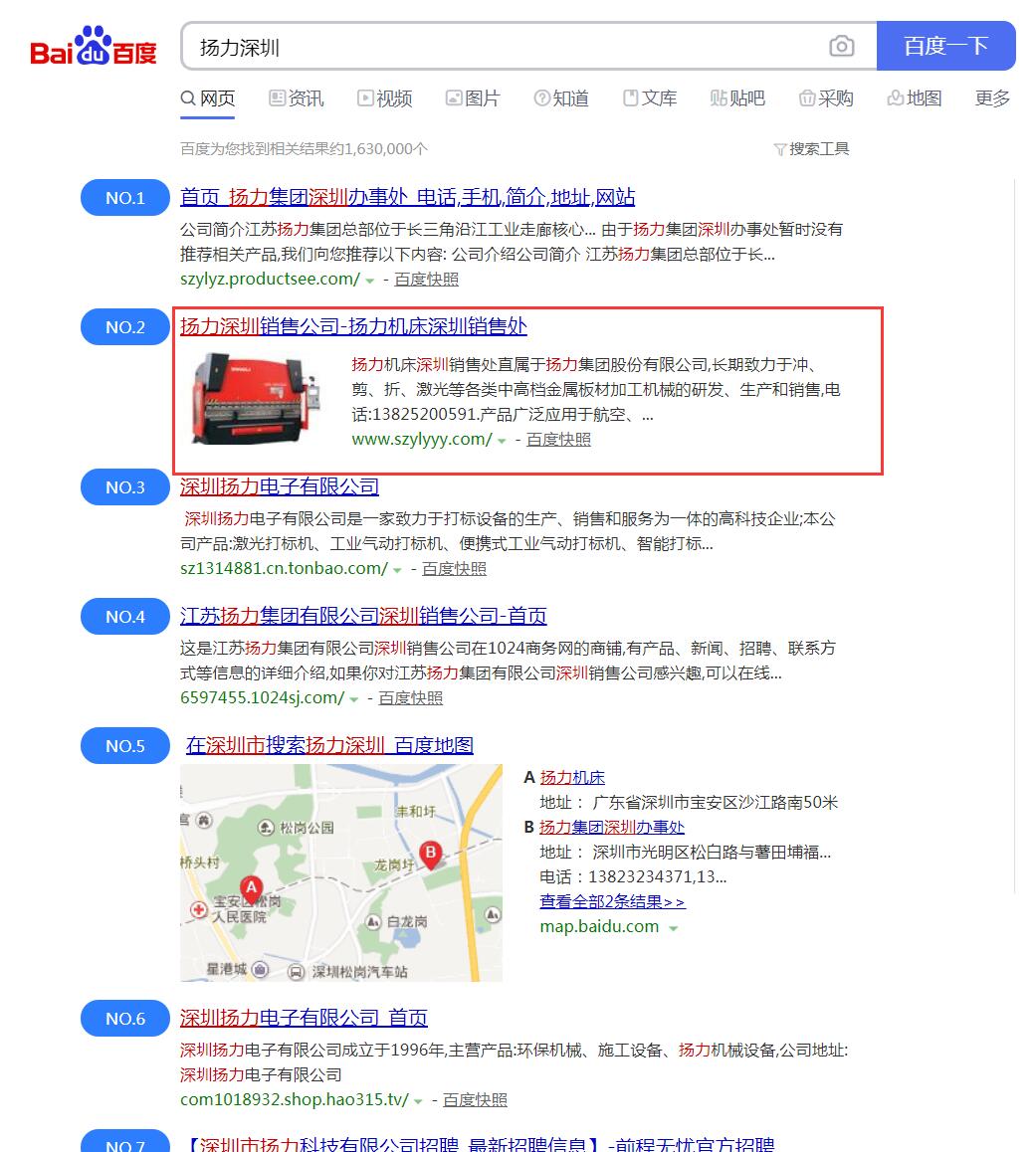This screenshot has width=1036, height=1152.
Task: Open 百度快照 for szylyz.productsee.com result
Action: pos(426,280)
